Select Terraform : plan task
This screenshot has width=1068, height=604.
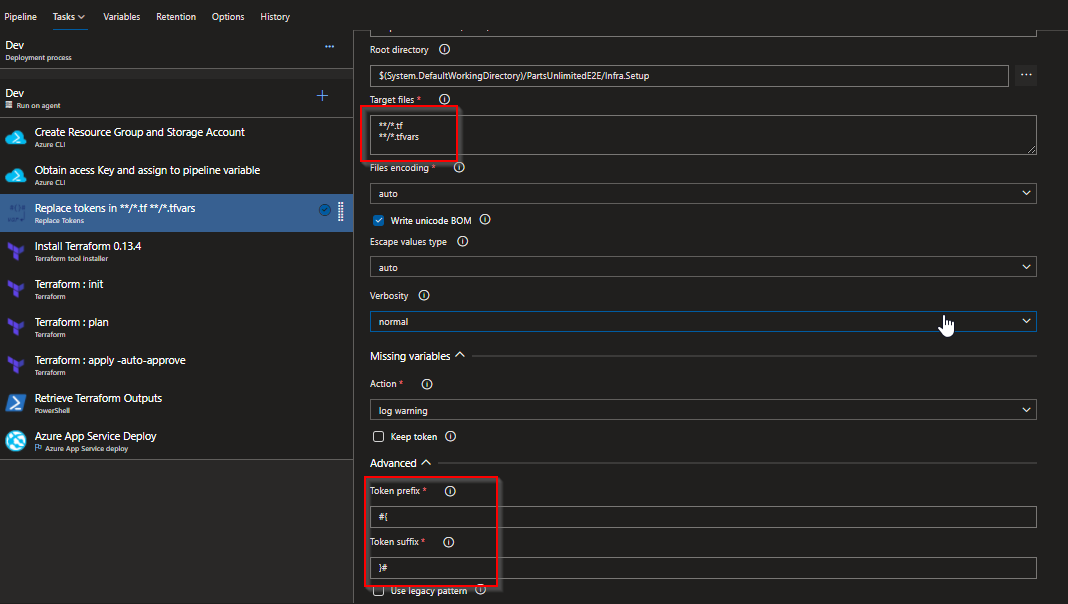(176, 328)
